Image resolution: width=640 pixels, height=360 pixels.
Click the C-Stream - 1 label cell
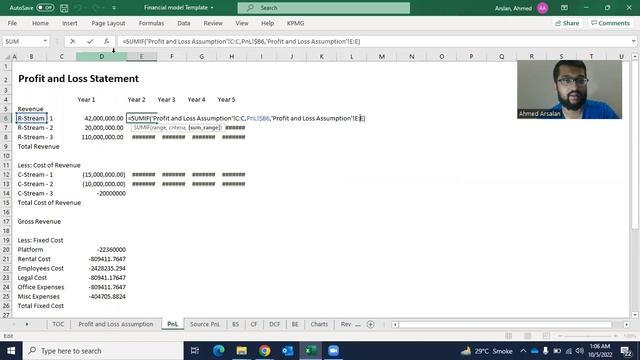pyautogui.click(x=35, y=175)
